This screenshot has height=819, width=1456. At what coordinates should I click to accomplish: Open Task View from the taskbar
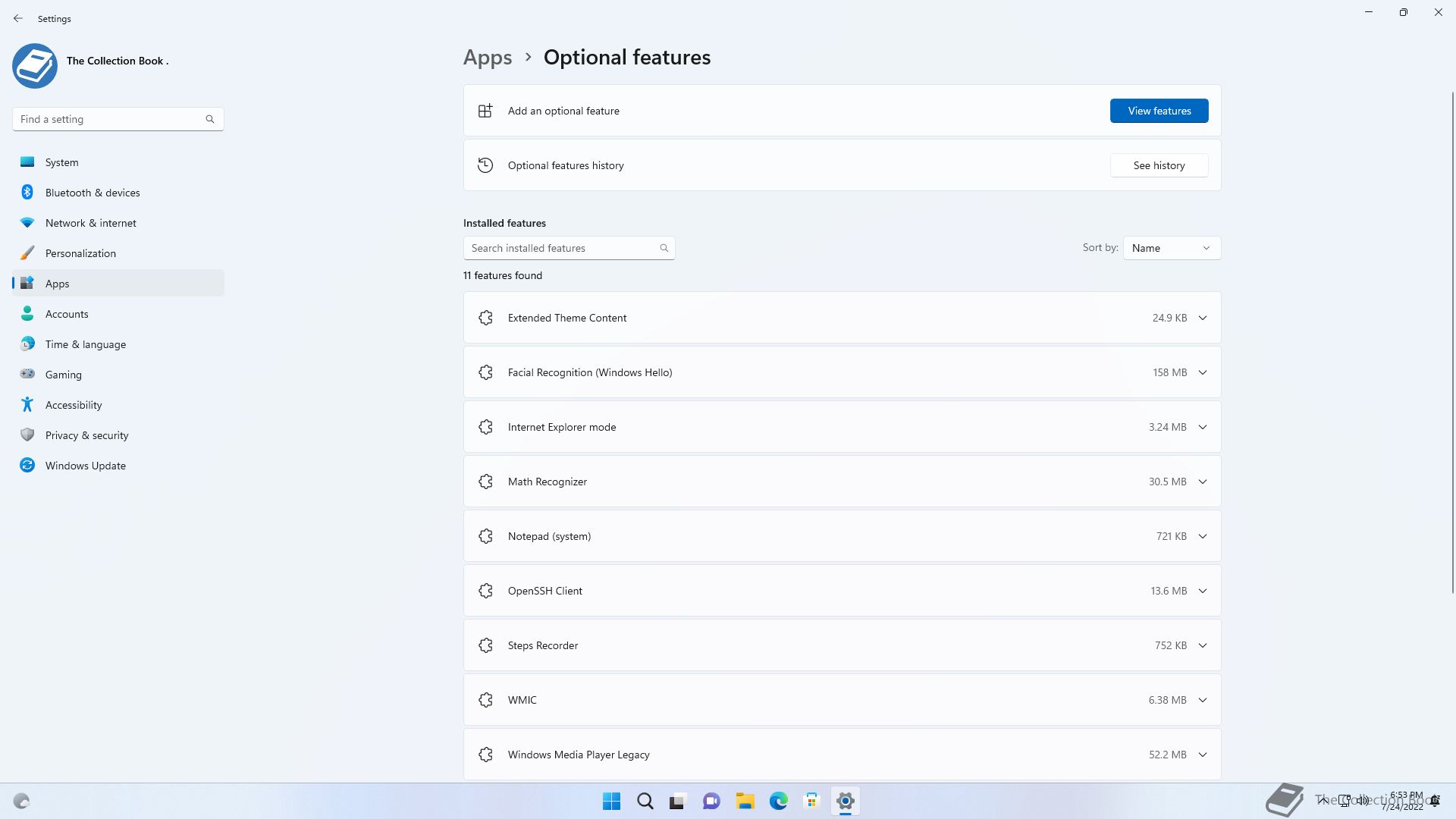[x=678, y=801]
